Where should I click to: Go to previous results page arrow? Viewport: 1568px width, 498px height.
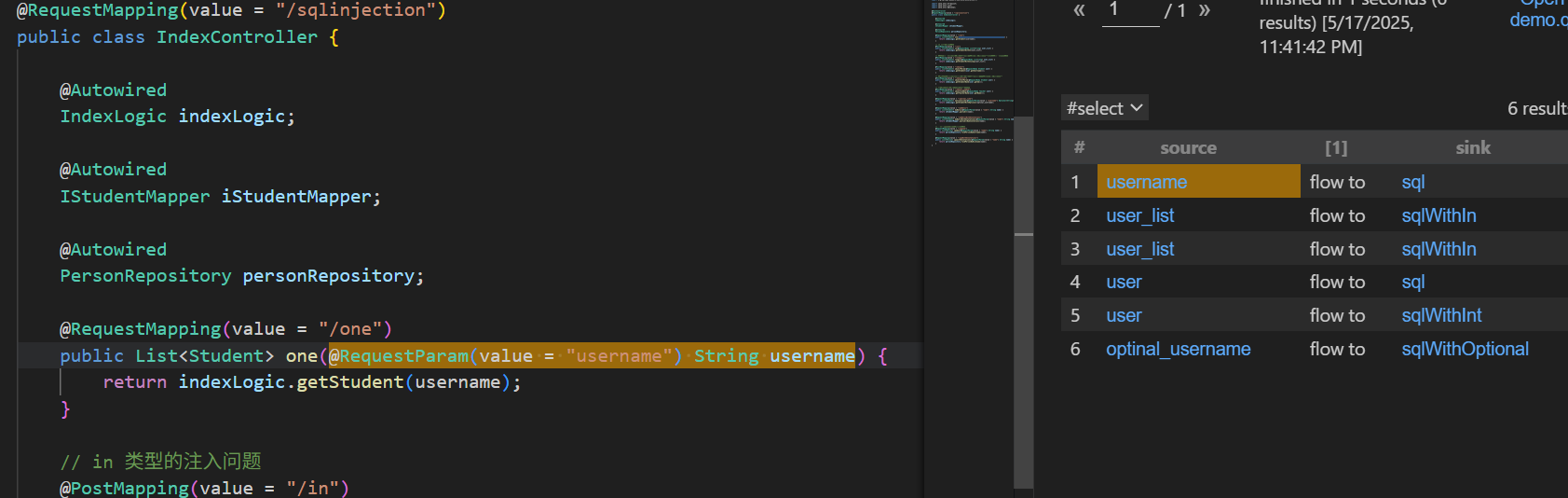pyautogui.click(x=1079, y=10)
